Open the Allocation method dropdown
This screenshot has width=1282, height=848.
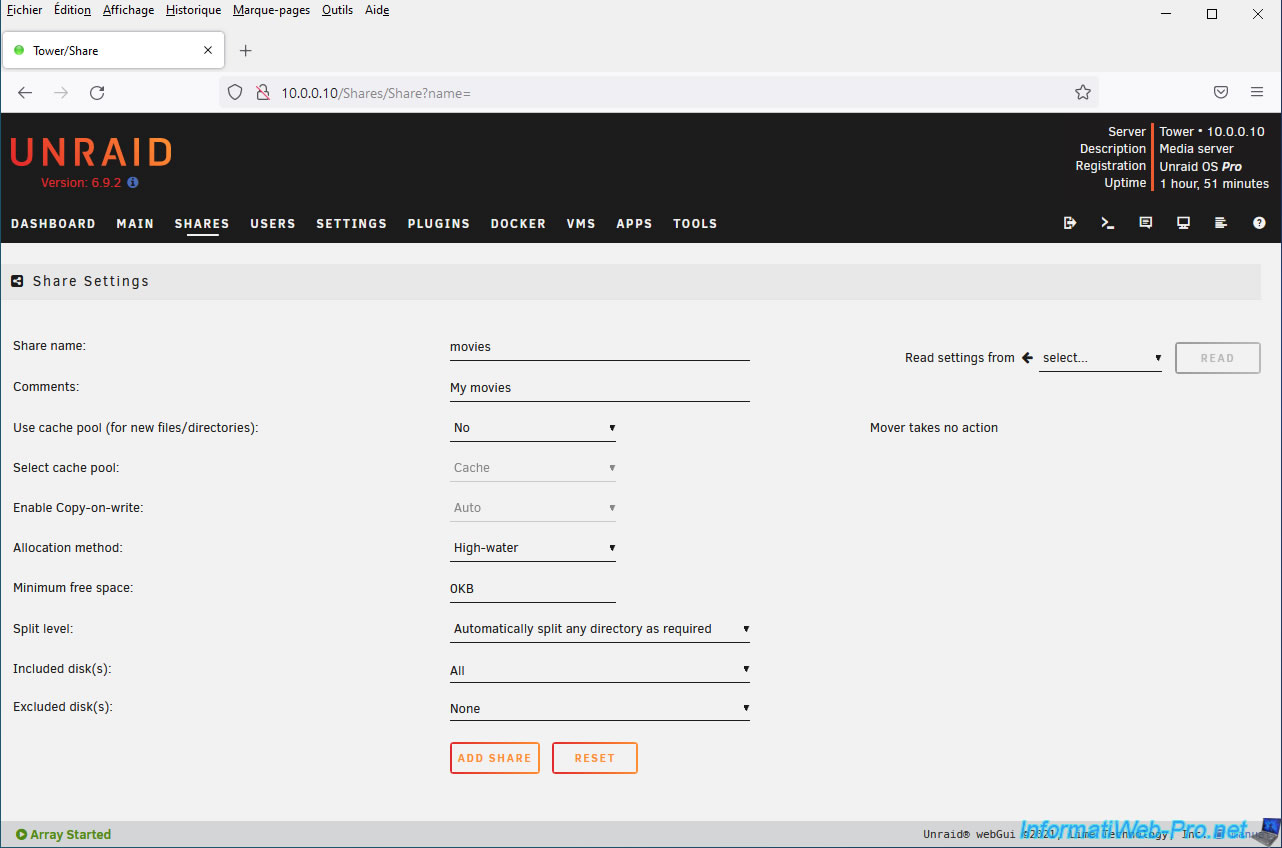pos(532,548)
